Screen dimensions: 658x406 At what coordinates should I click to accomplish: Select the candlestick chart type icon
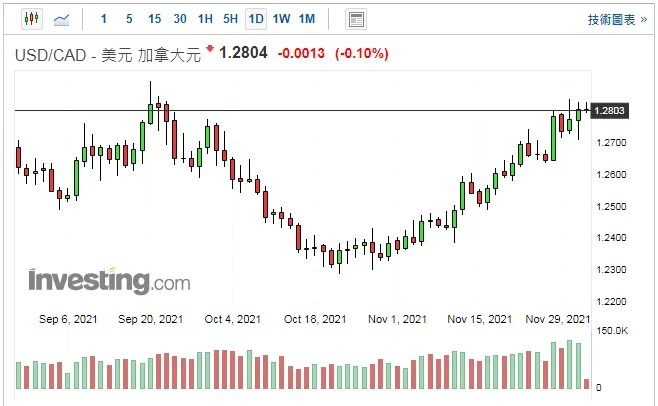32,19
